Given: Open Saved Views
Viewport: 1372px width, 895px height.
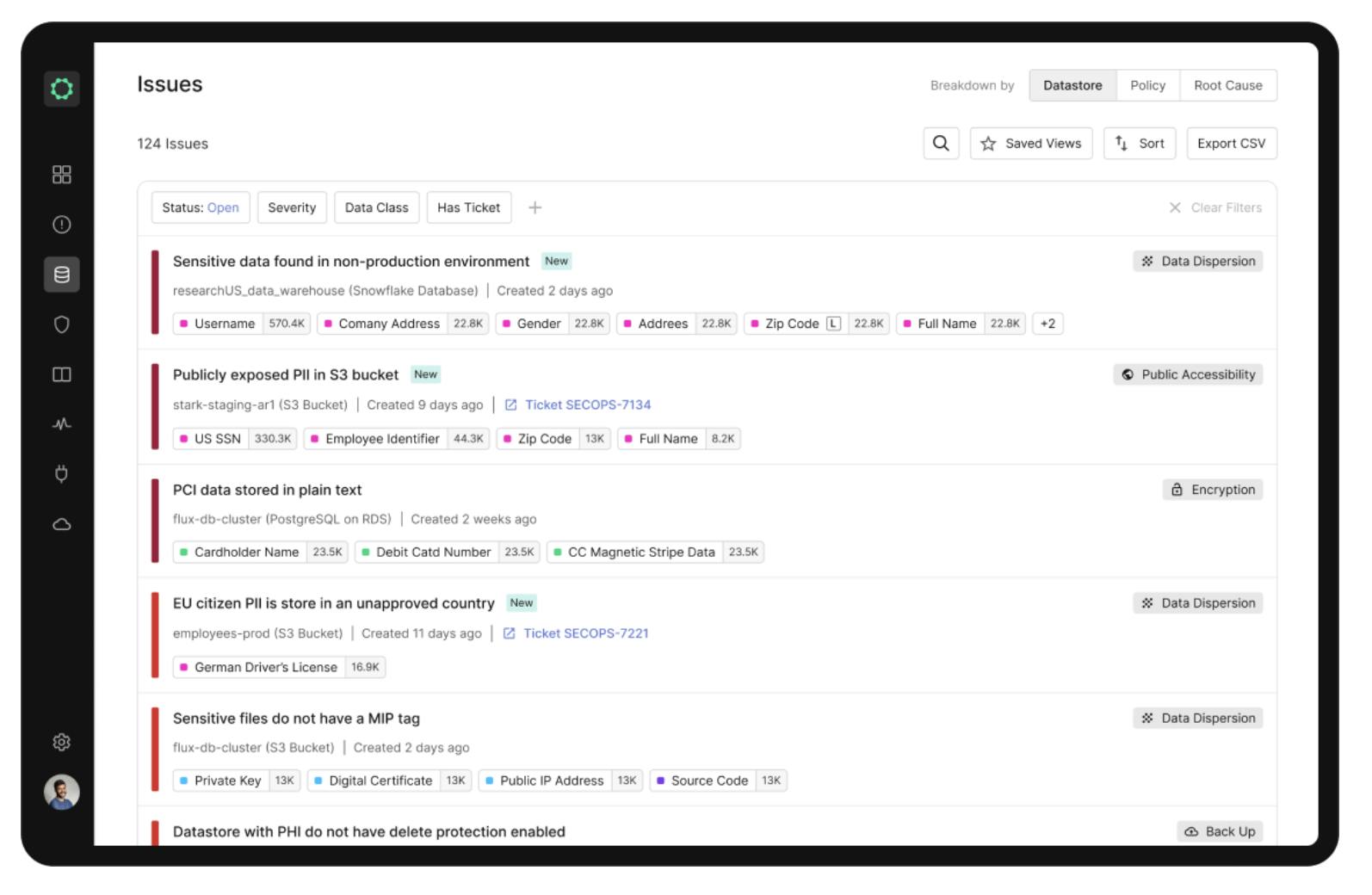Looking at the screenshot, I should point(1031,143).
